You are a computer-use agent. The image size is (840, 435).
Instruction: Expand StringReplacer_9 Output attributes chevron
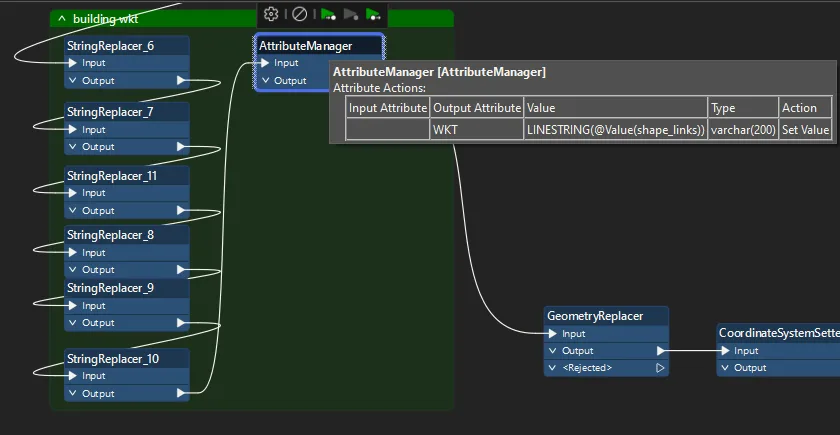(72, 323)
